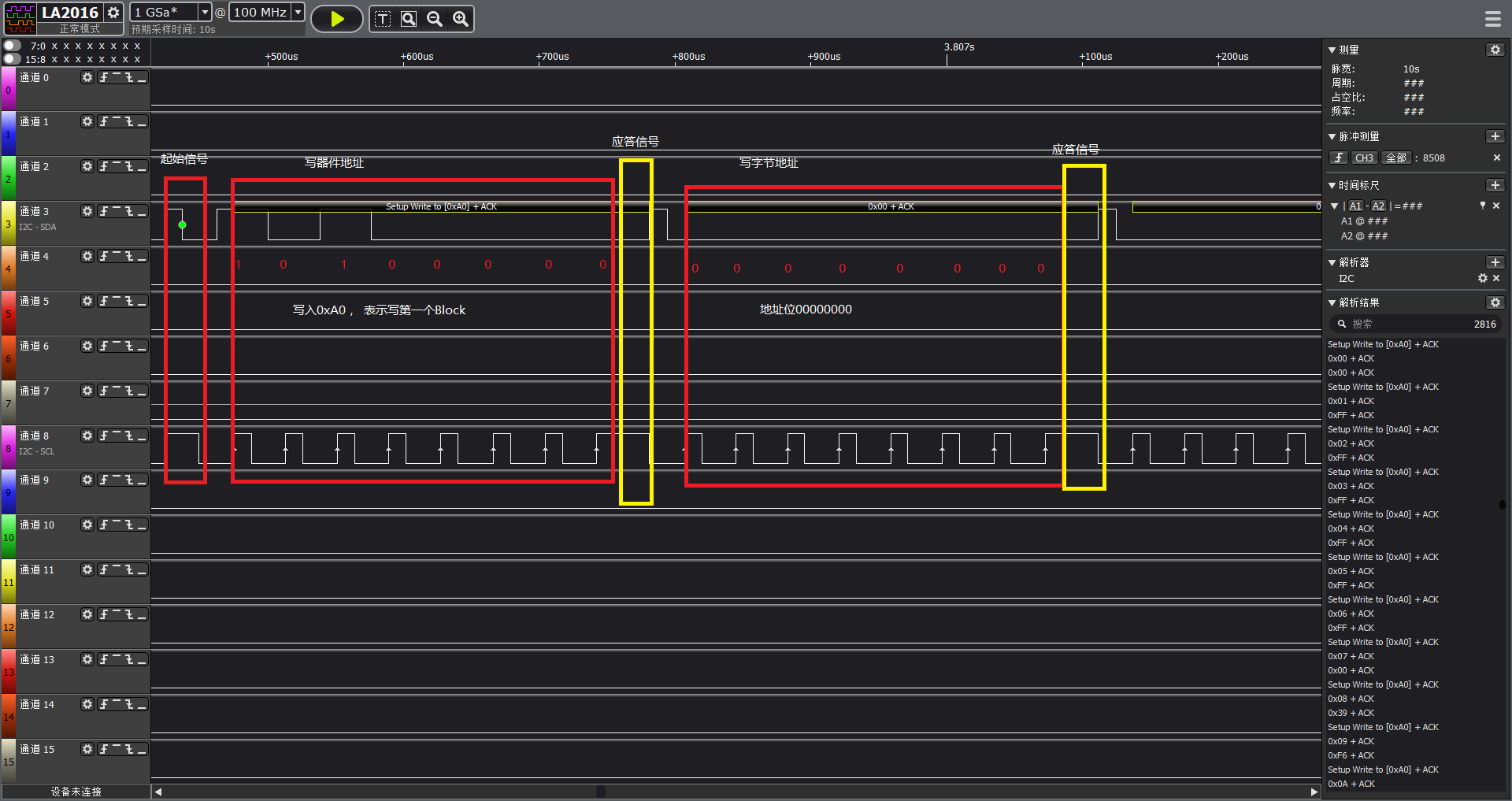Set high level trigger on 通道 14
Viewport: 1512px width, 801px height.
click(x=117, y=704)
